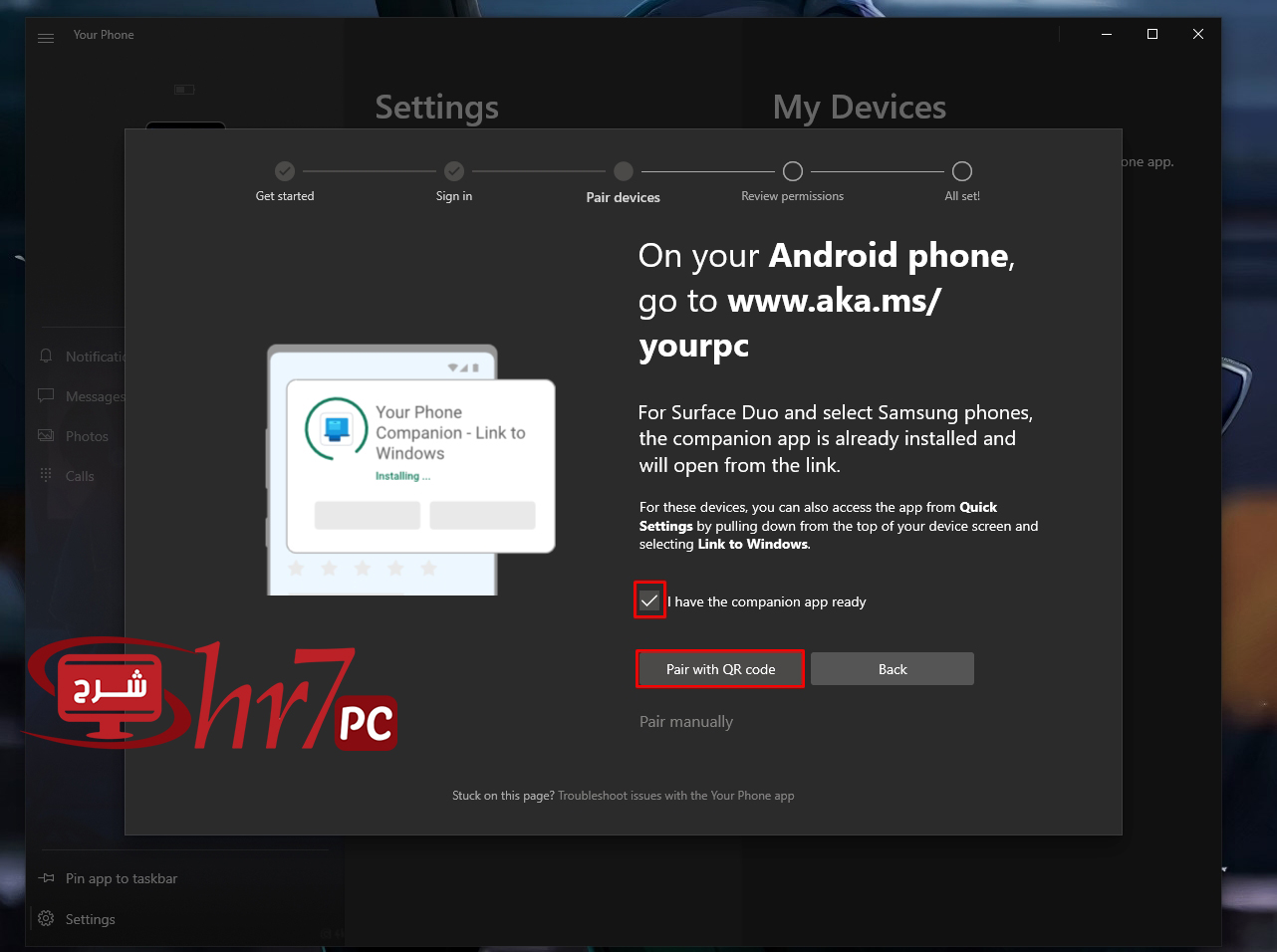This screenshot has width=1277, height=952.
Task: Click the 'Pair devices' step label
Action: coord(624,197)
